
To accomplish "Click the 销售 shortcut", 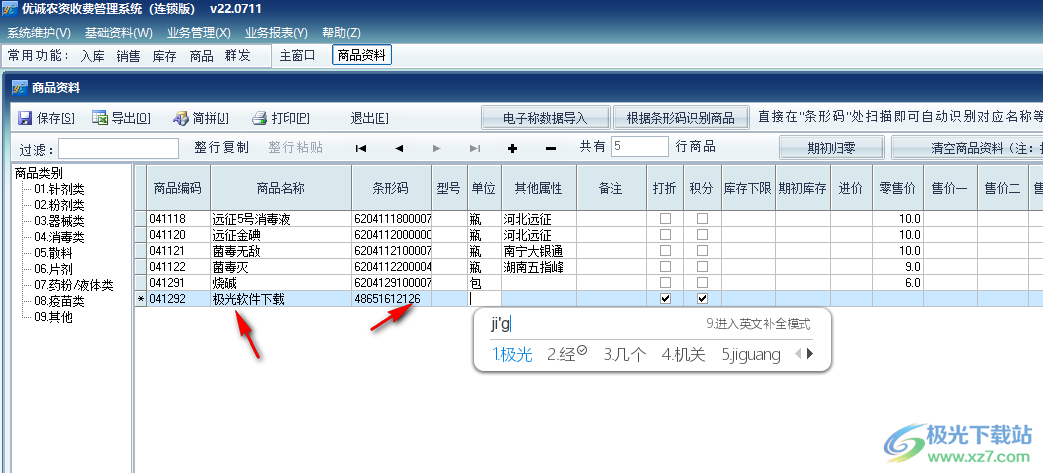I will tap(128, 57).
